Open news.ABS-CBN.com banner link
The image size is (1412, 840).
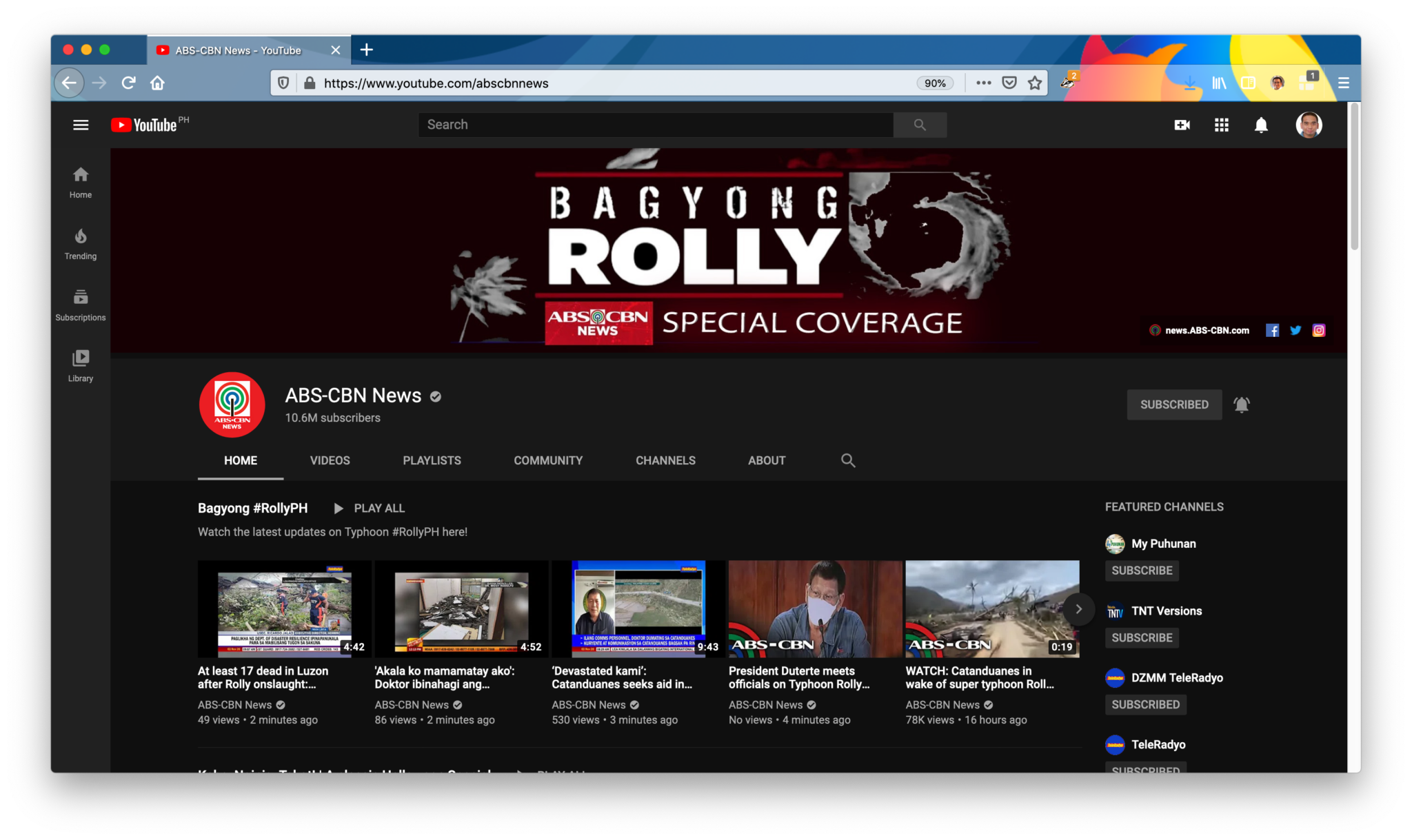(1200, 330)
